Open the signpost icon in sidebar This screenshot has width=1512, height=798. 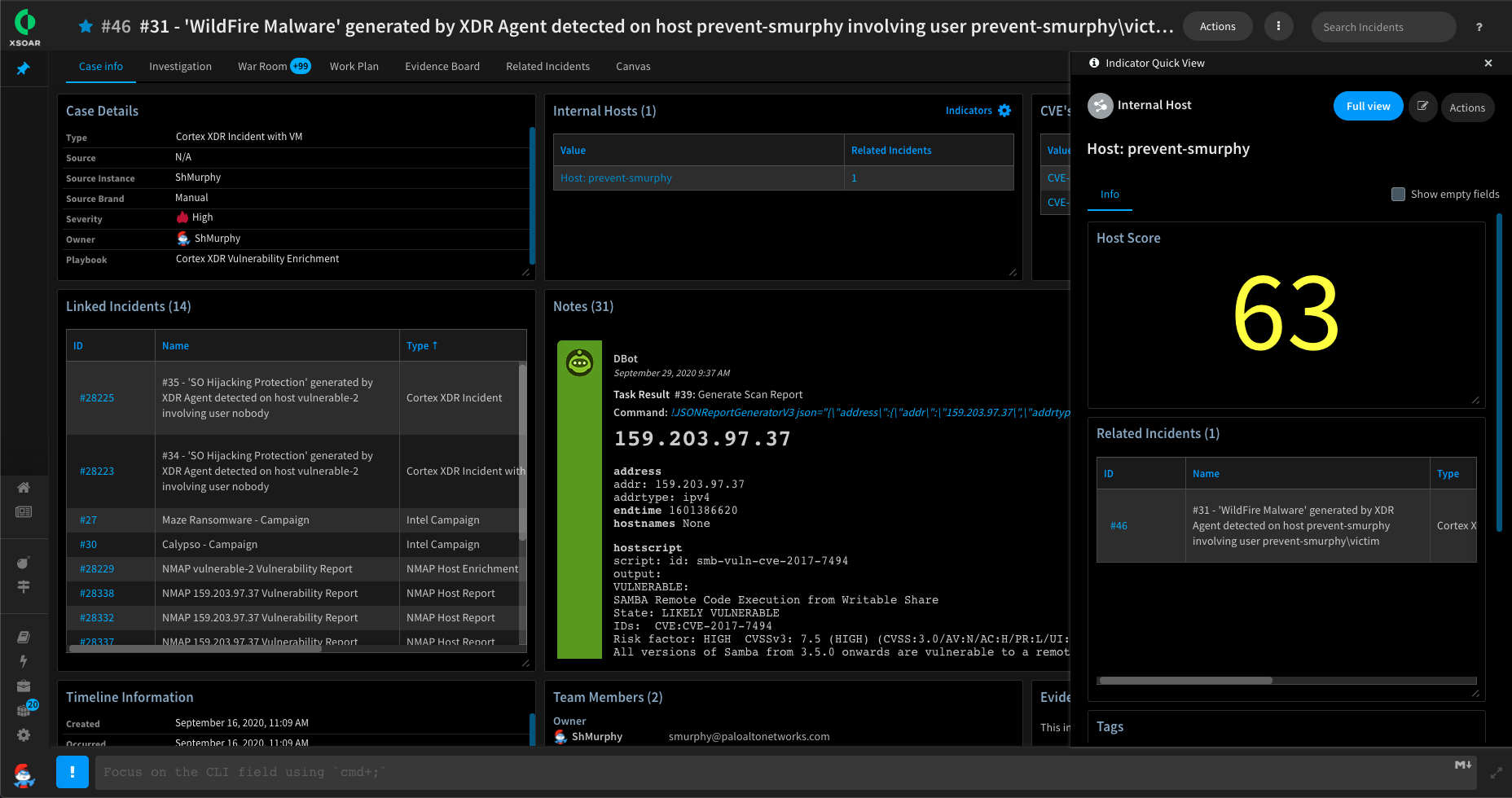(x=24, y=586)
